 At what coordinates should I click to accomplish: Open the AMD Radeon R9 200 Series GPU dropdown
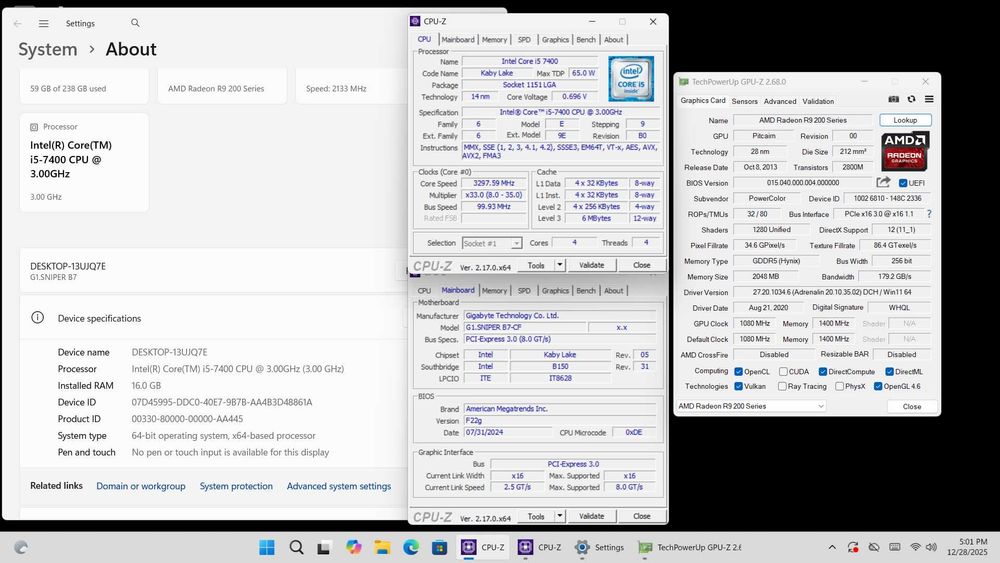point(751,406)
